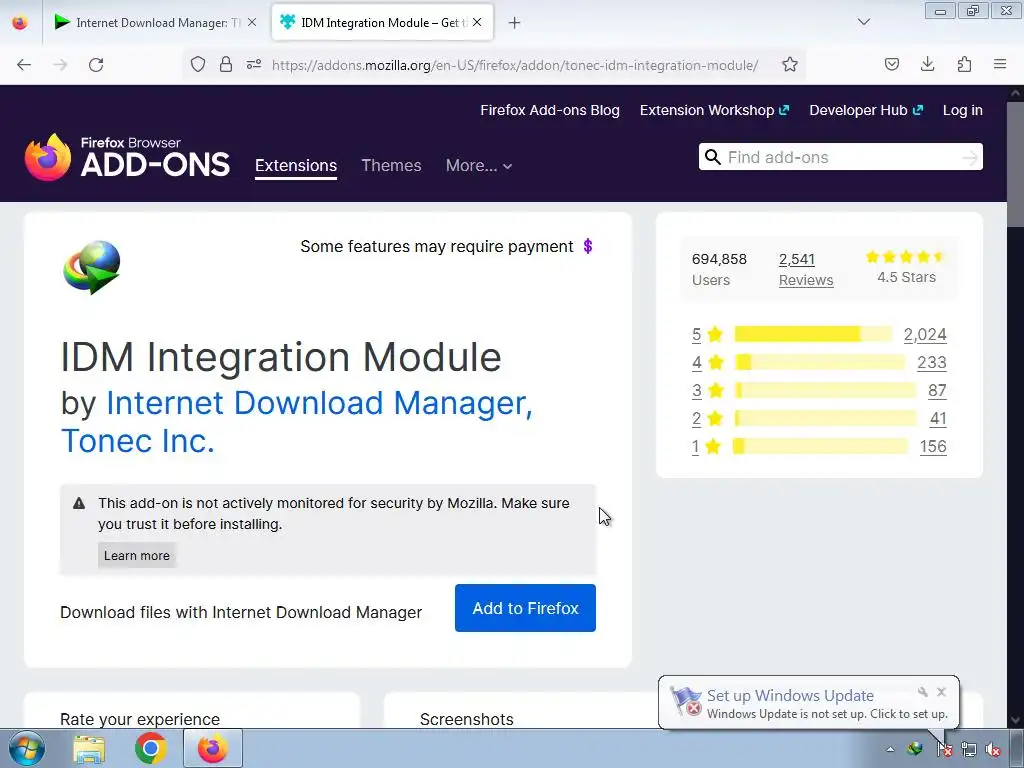Open the Tonec Inc. author link
1024x768 pixels.
(137, 441)
